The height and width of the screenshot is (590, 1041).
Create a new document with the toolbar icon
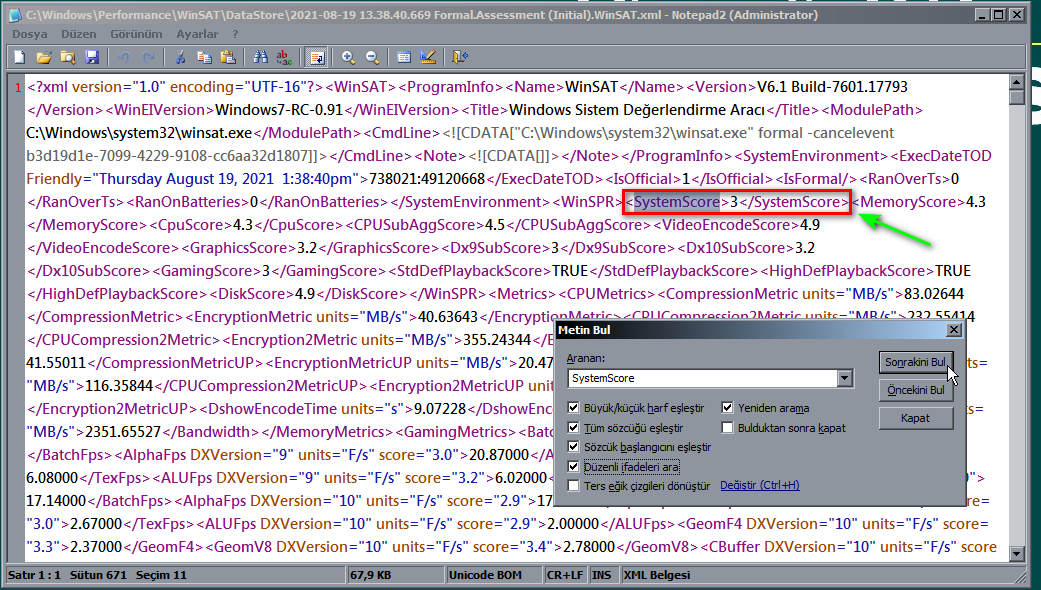(x=20, y=58)
